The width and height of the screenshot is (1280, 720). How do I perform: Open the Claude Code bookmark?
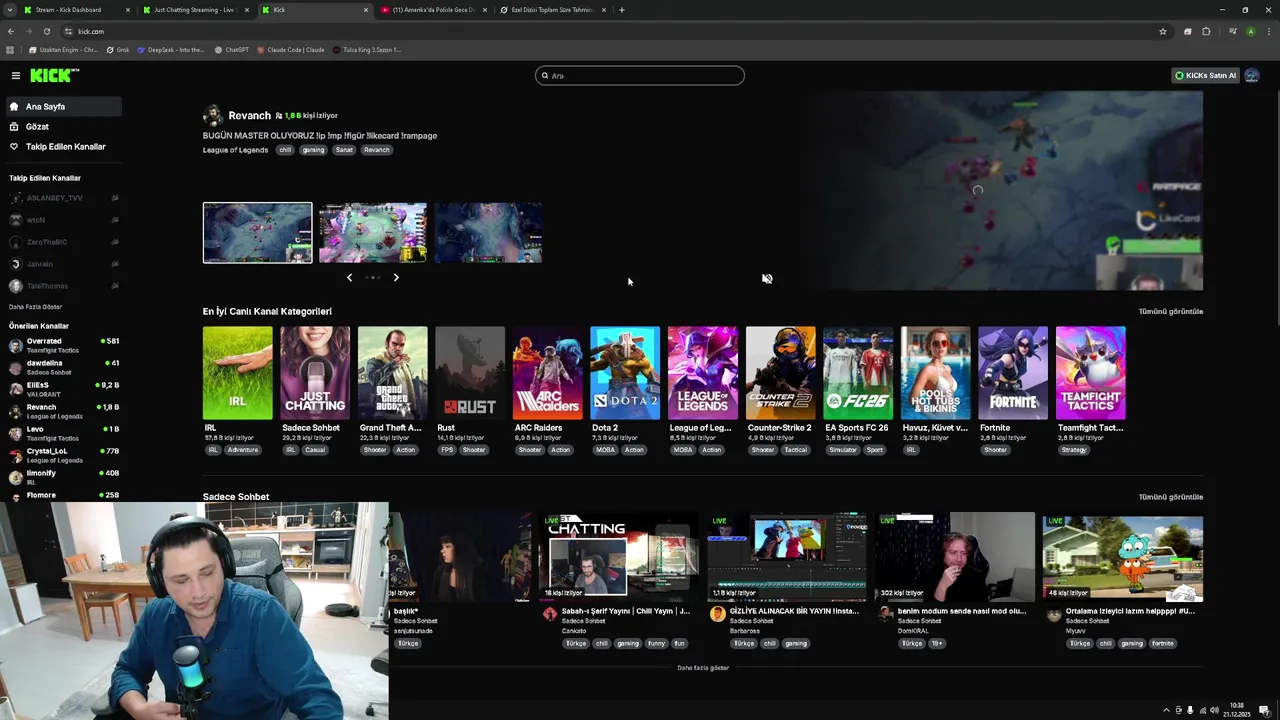point(290,49)
